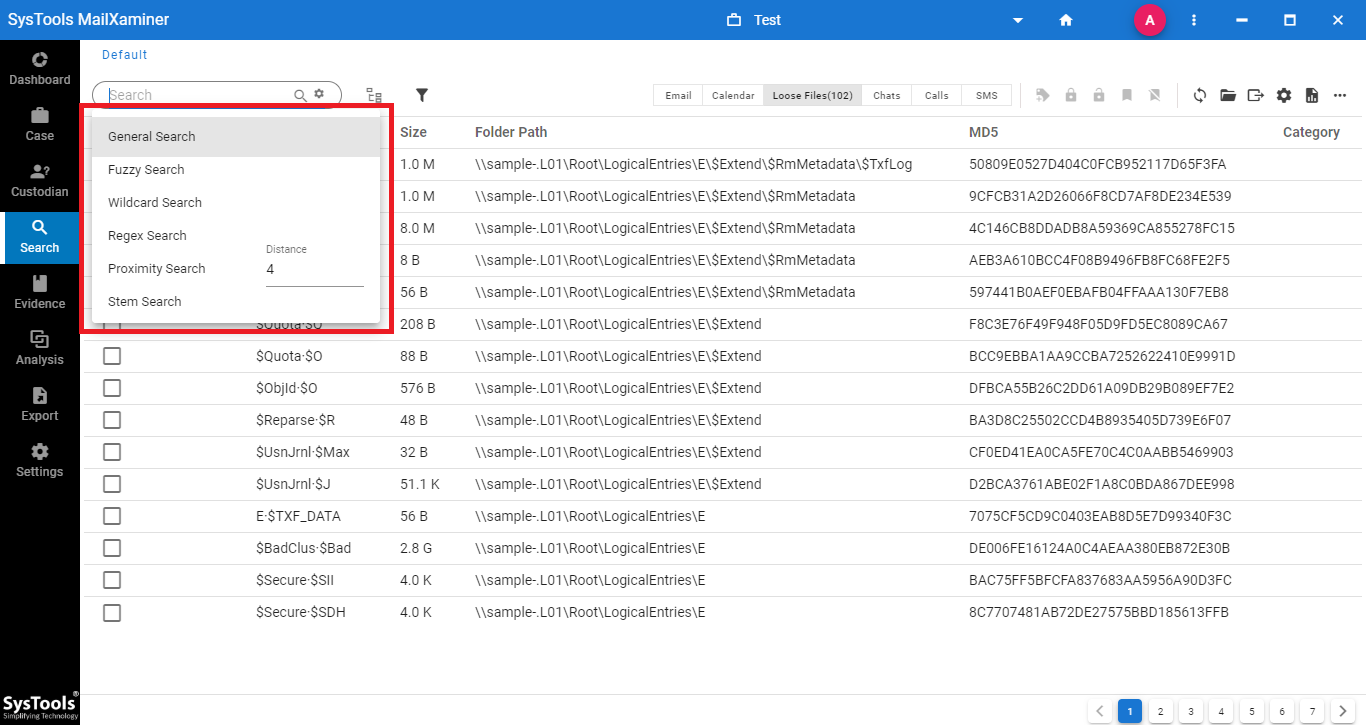This screenshot has width=1366, height=725.
Task: Go to page 7
Action: [1312, 711]
